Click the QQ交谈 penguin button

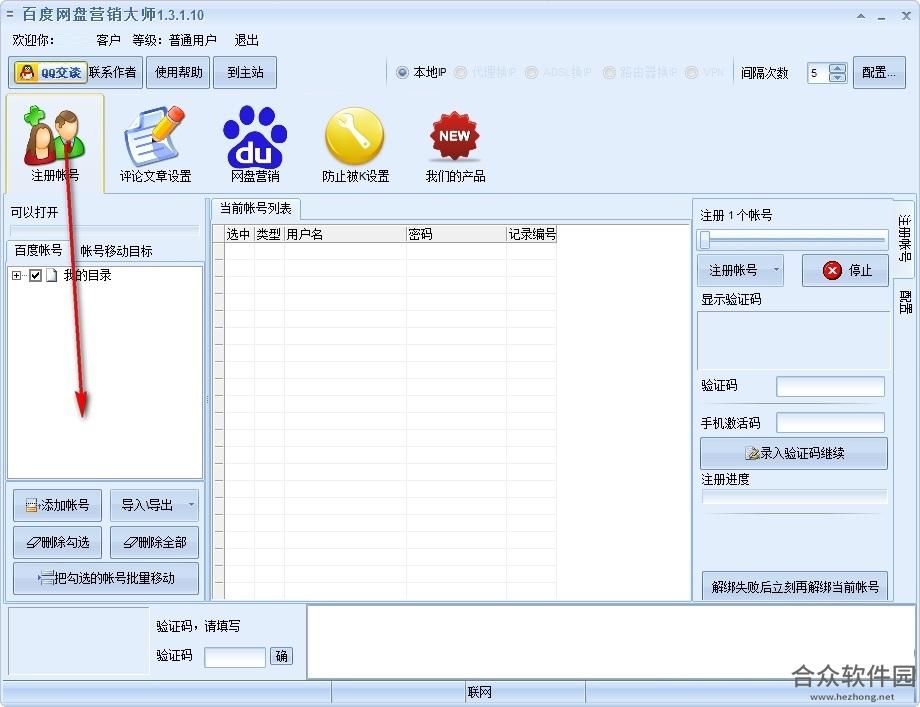tap(50, 72)
